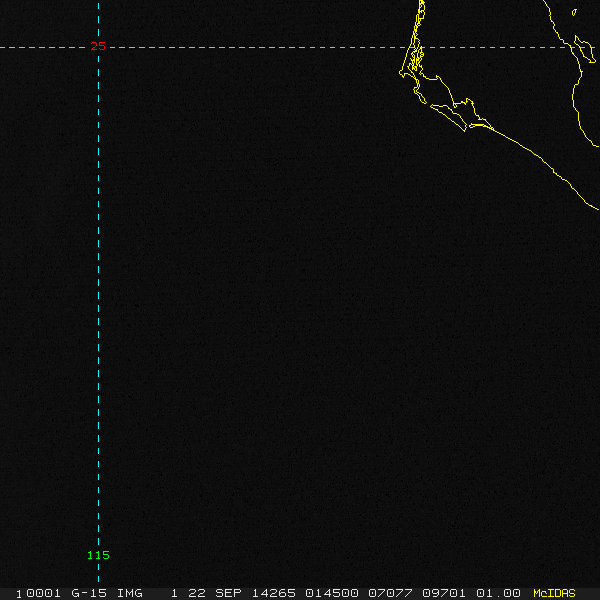Click where latitude and longitude lines intersect
The width and height of the screenshot is (600, 600).
click(98, 47)
